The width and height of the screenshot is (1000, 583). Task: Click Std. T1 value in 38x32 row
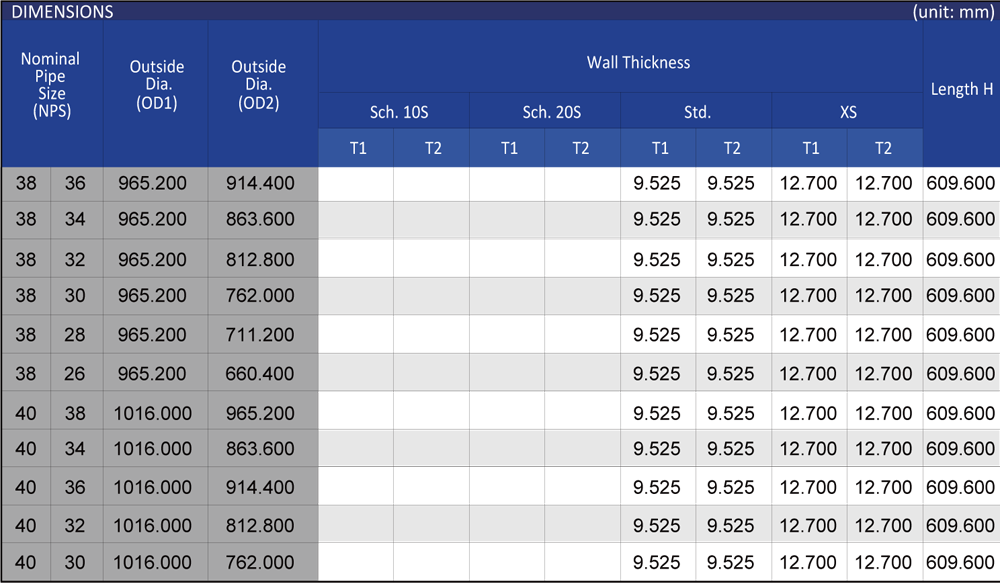point(657,260)
